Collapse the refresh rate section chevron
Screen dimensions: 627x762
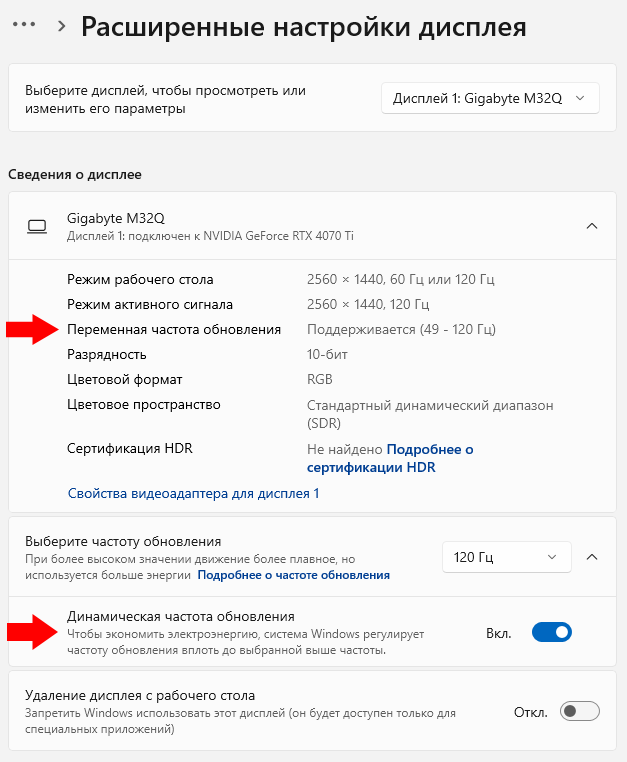pos(592,557)
